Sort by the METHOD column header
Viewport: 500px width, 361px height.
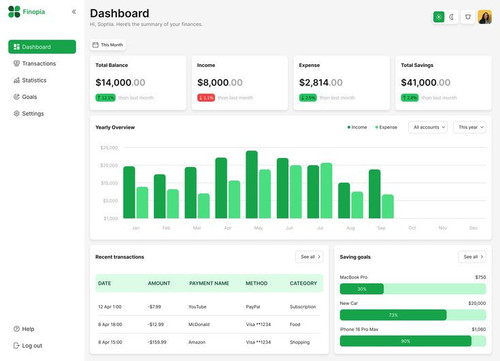257,283
